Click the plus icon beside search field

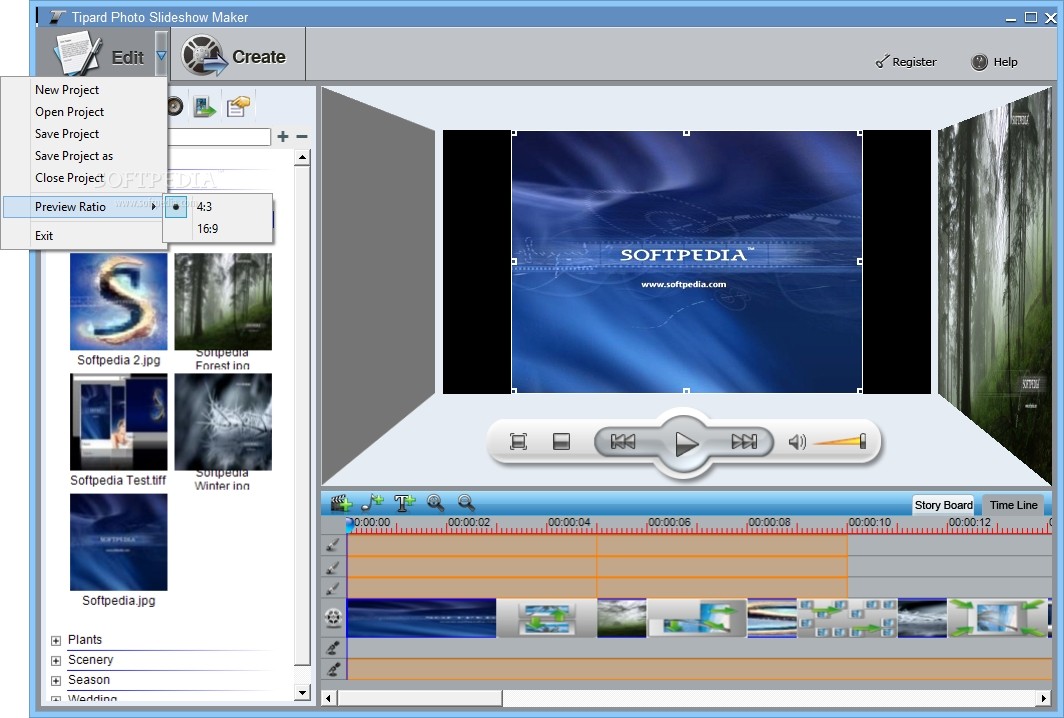pos(283,137)
